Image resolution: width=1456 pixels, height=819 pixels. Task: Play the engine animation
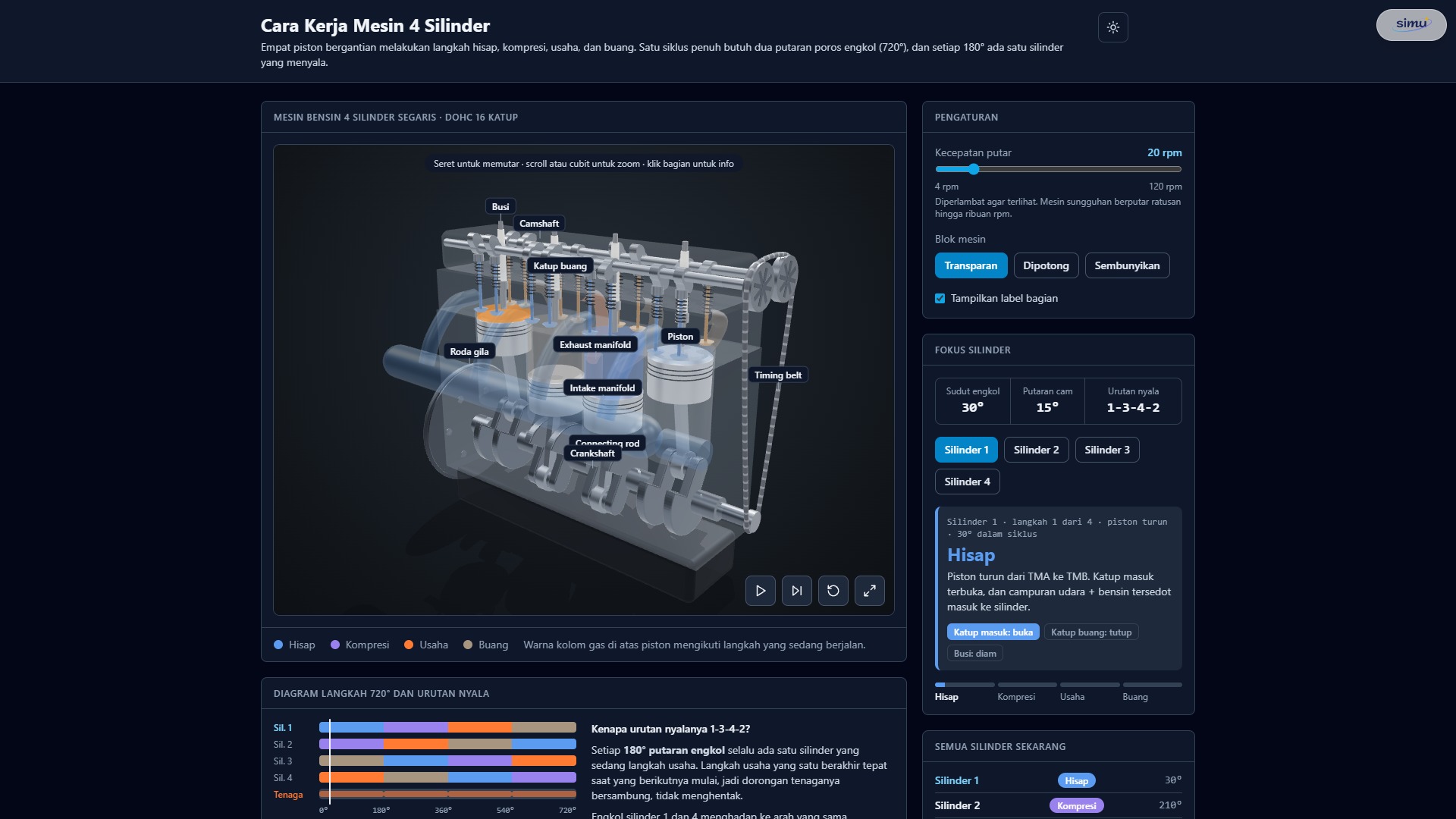[760, 591]
